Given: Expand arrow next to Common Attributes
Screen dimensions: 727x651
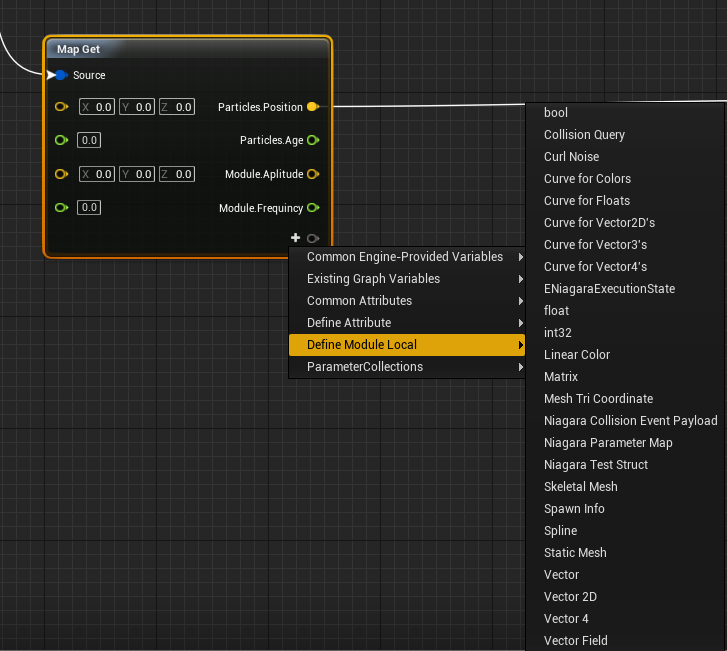Looking at the screenshot, I should [521, 301].
